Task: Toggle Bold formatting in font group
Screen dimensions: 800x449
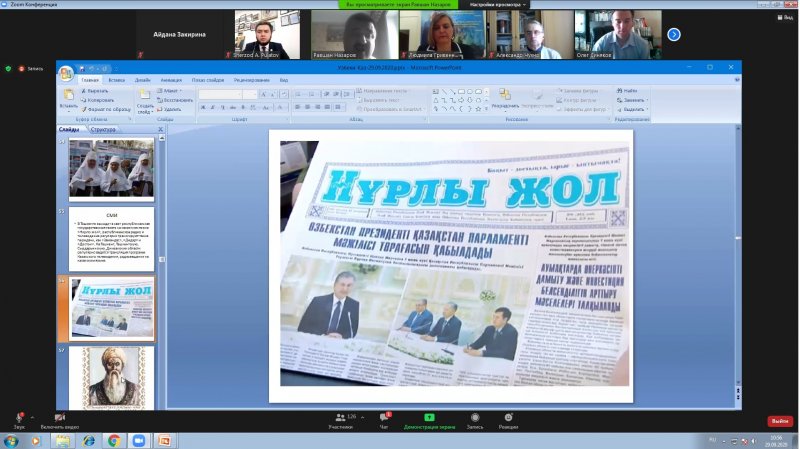Action: click(x=203, y=107)
